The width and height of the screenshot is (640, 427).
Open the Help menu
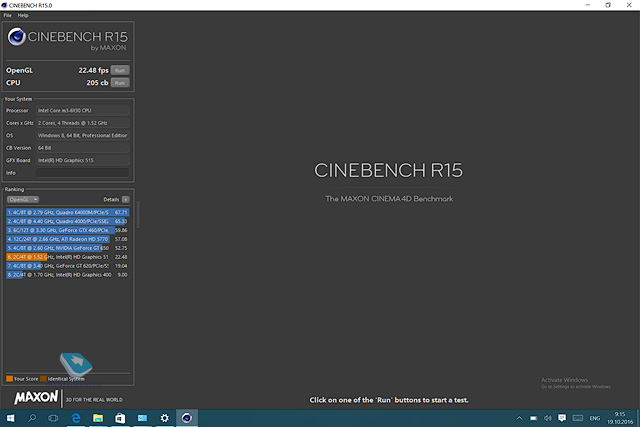click(x=23, y=15)
